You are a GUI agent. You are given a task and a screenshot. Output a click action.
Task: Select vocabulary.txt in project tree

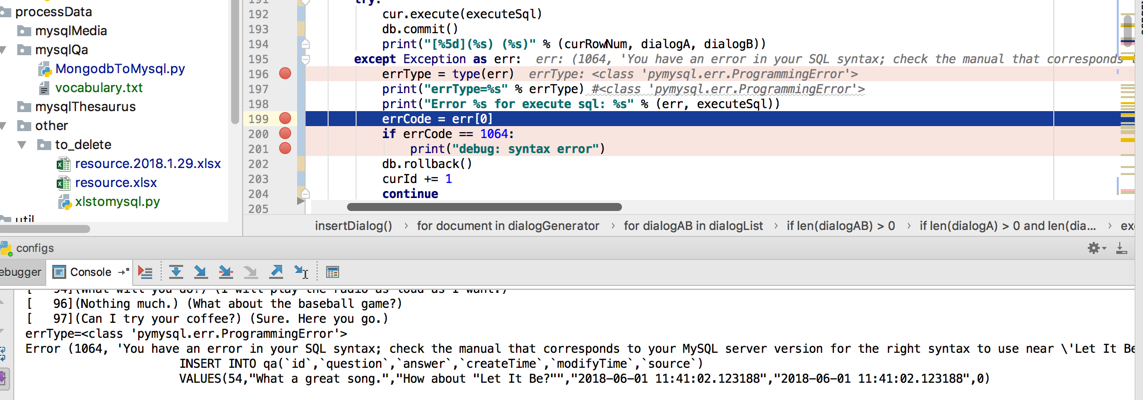point(99,88)
